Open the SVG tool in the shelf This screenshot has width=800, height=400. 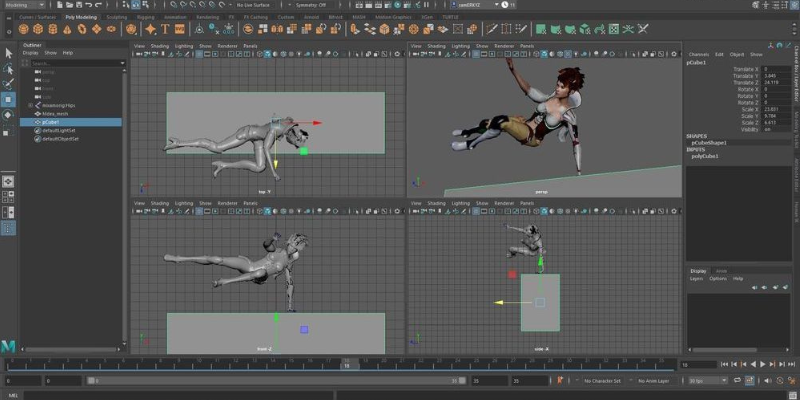(180, 29)
